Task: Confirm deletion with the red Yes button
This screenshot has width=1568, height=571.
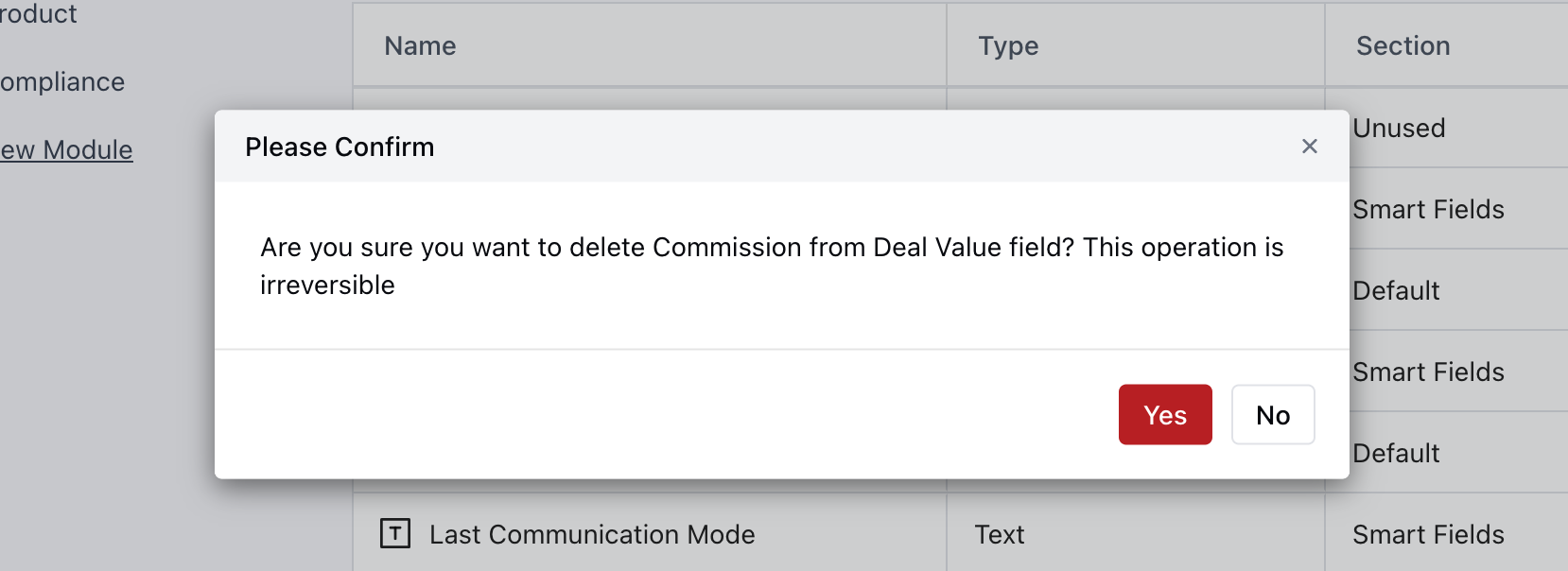Action: (1164, 415)
